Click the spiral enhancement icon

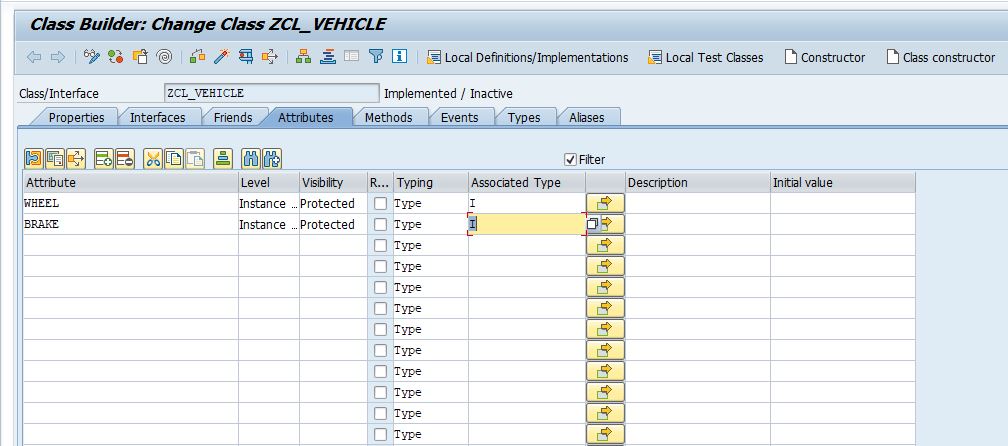[165, 57]
